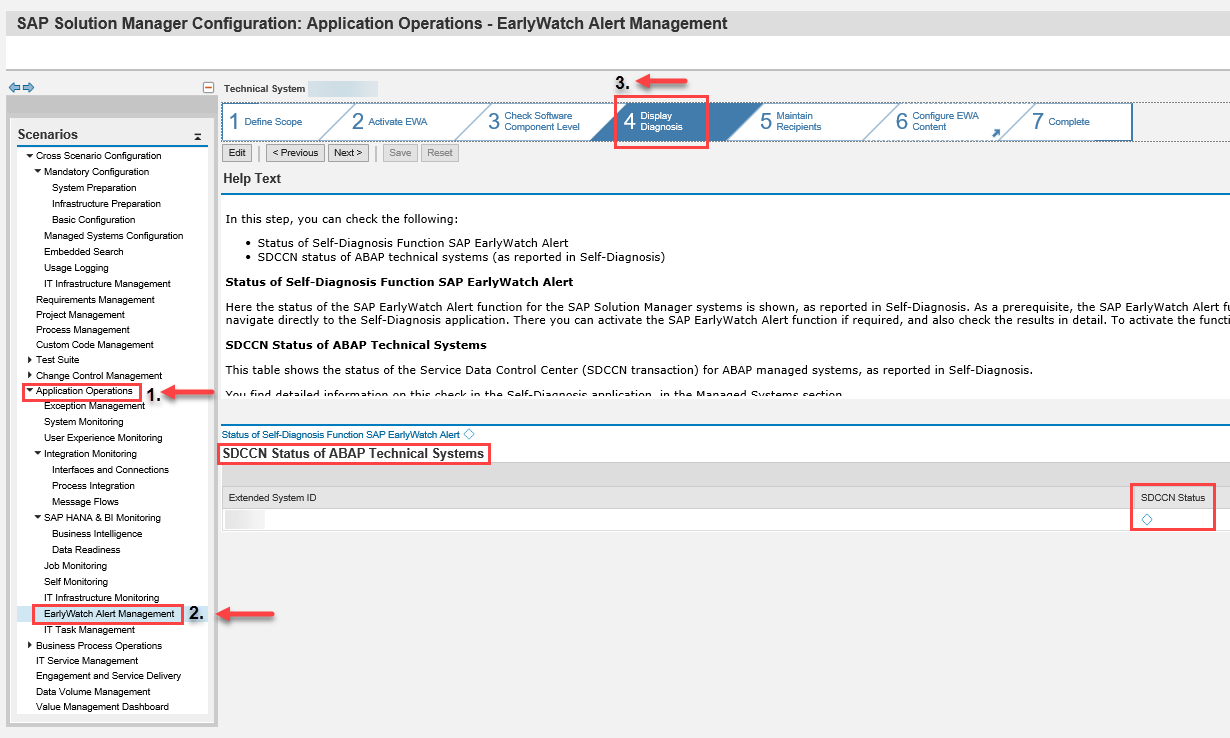Go to step 5 Maintain Recipients

[791, 122]
